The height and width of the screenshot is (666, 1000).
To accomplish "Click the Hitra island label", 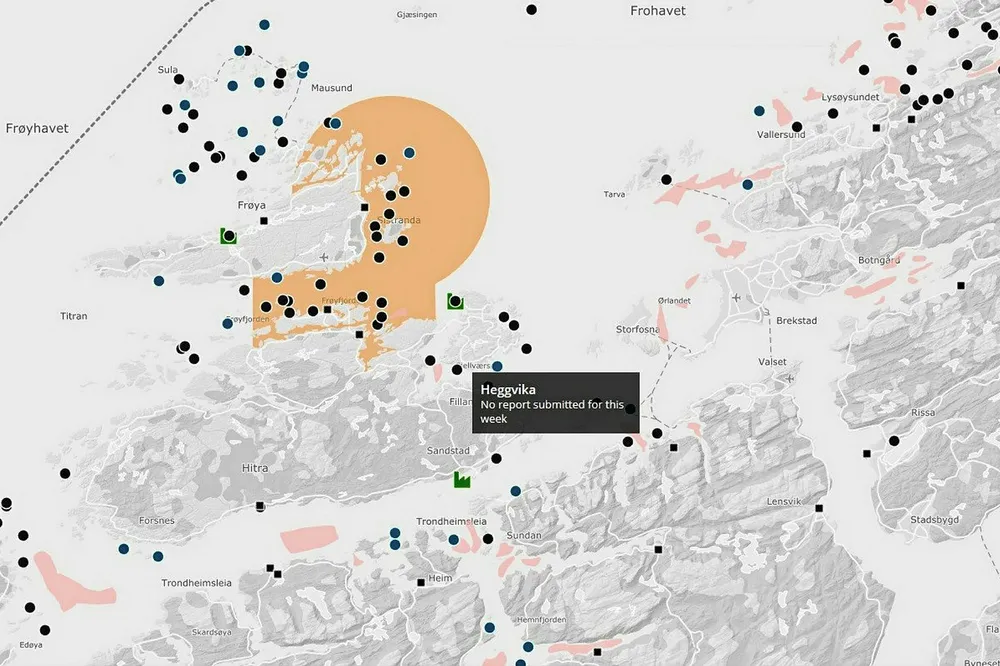I will [255, 468].
